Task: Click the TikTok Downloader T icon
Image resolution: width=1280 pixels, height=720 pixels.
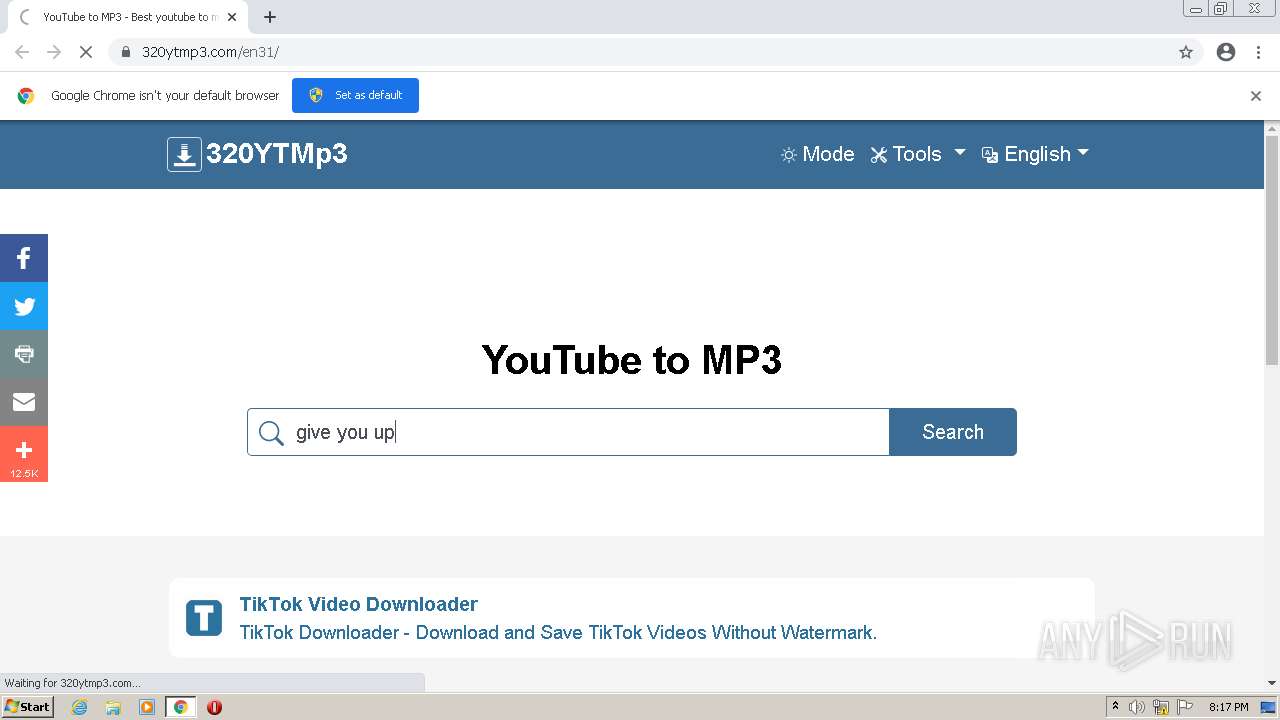Action: click(x=204, y=618)
